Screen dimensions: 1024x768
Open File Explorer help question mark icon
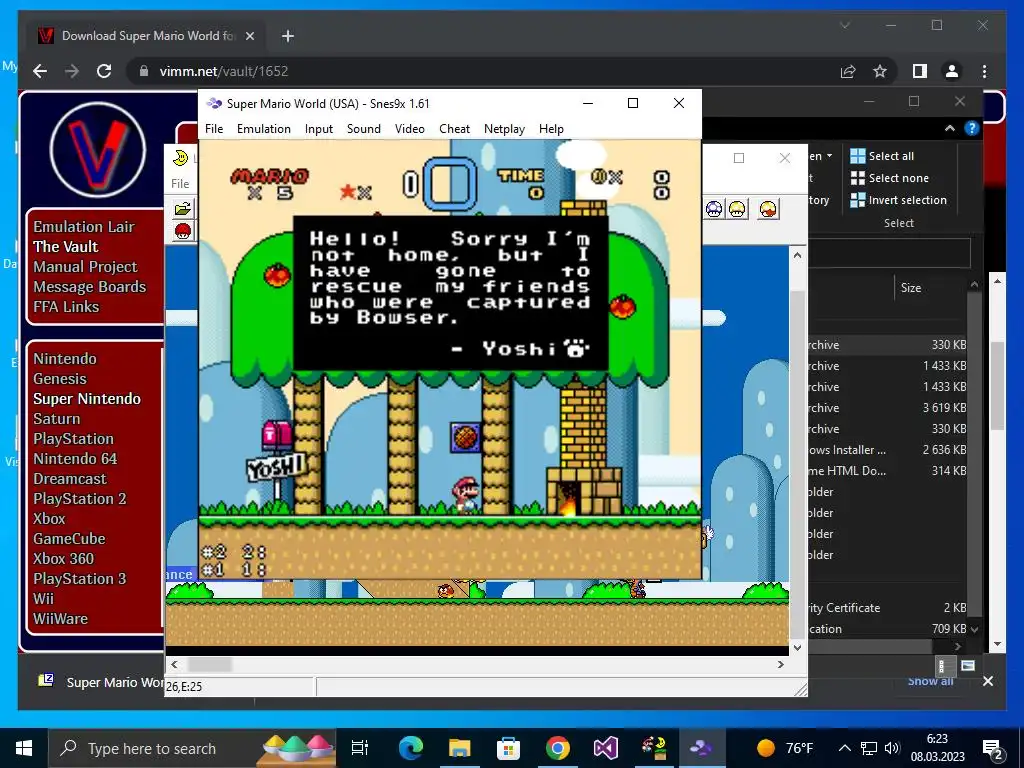[971, 129]
